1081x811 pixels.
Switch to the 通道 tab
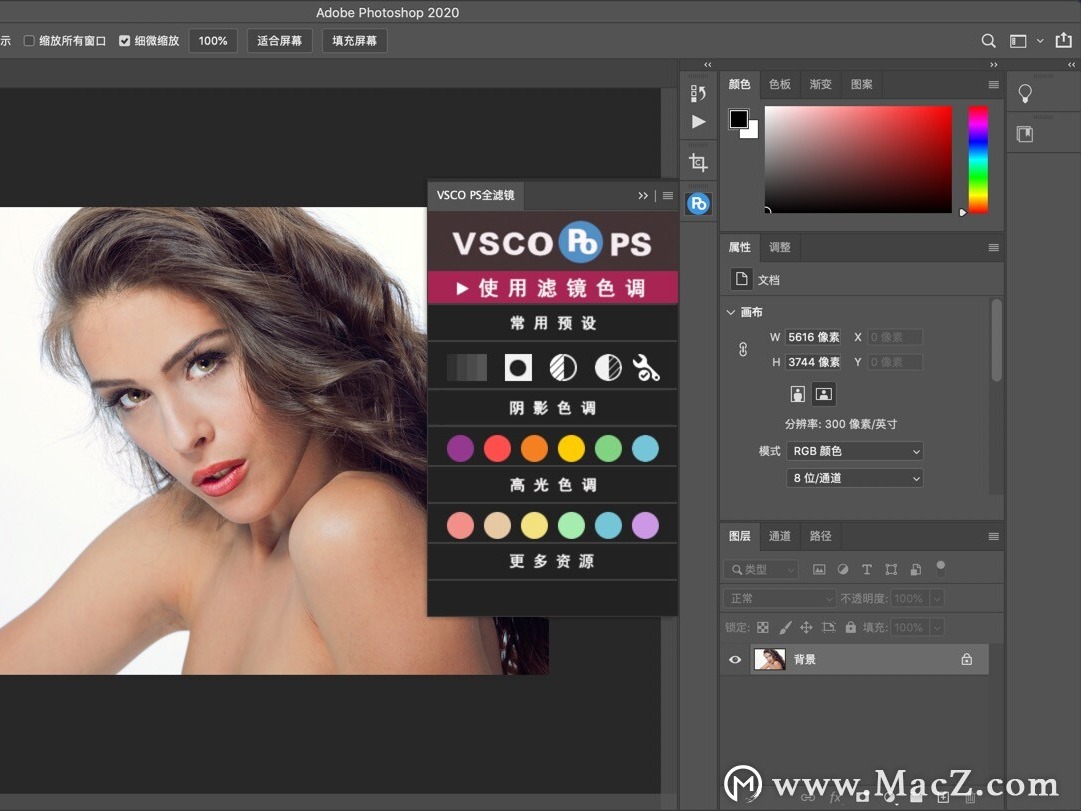[x=780, y=536]
